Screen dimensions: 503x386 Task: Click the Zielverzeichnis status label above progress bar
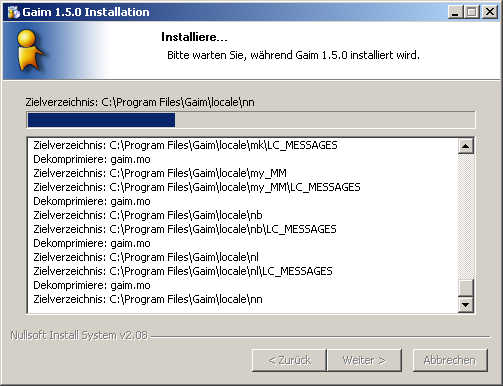(140, 102)
